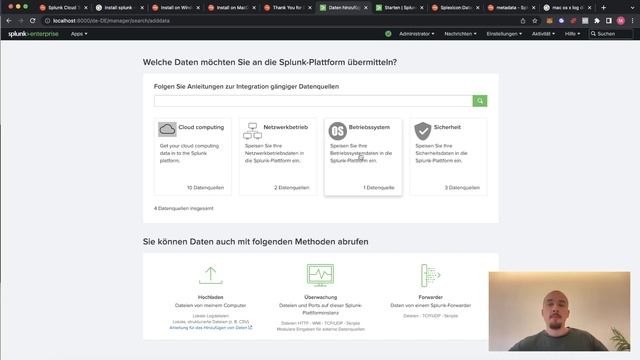This screenshot has width=640, height=360.
Task: Bookmark this page with the star icon
Action: click(x=535, y=21)
